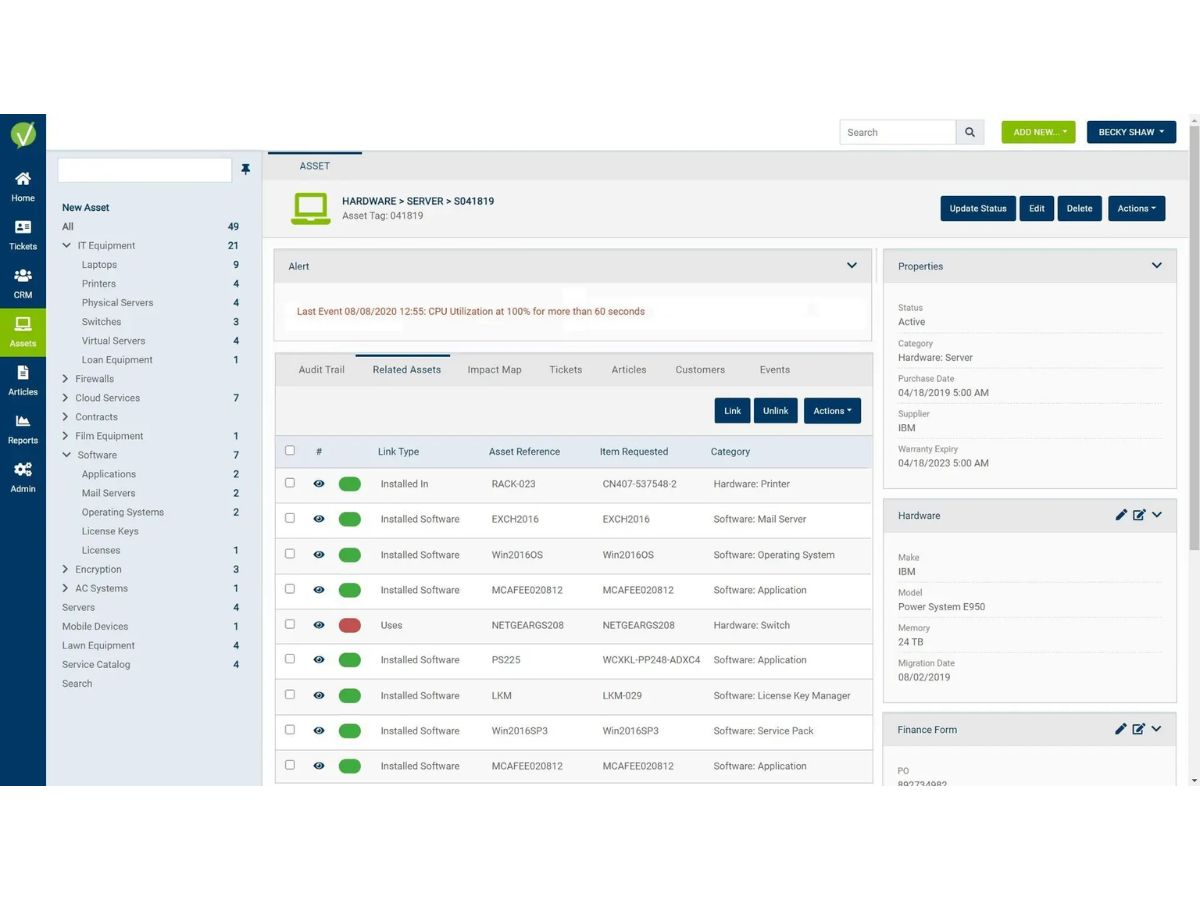Switch to the Audit Trail tab
Screen dimensions: 1200x900
pyautogui.click(x=322, y=370)
